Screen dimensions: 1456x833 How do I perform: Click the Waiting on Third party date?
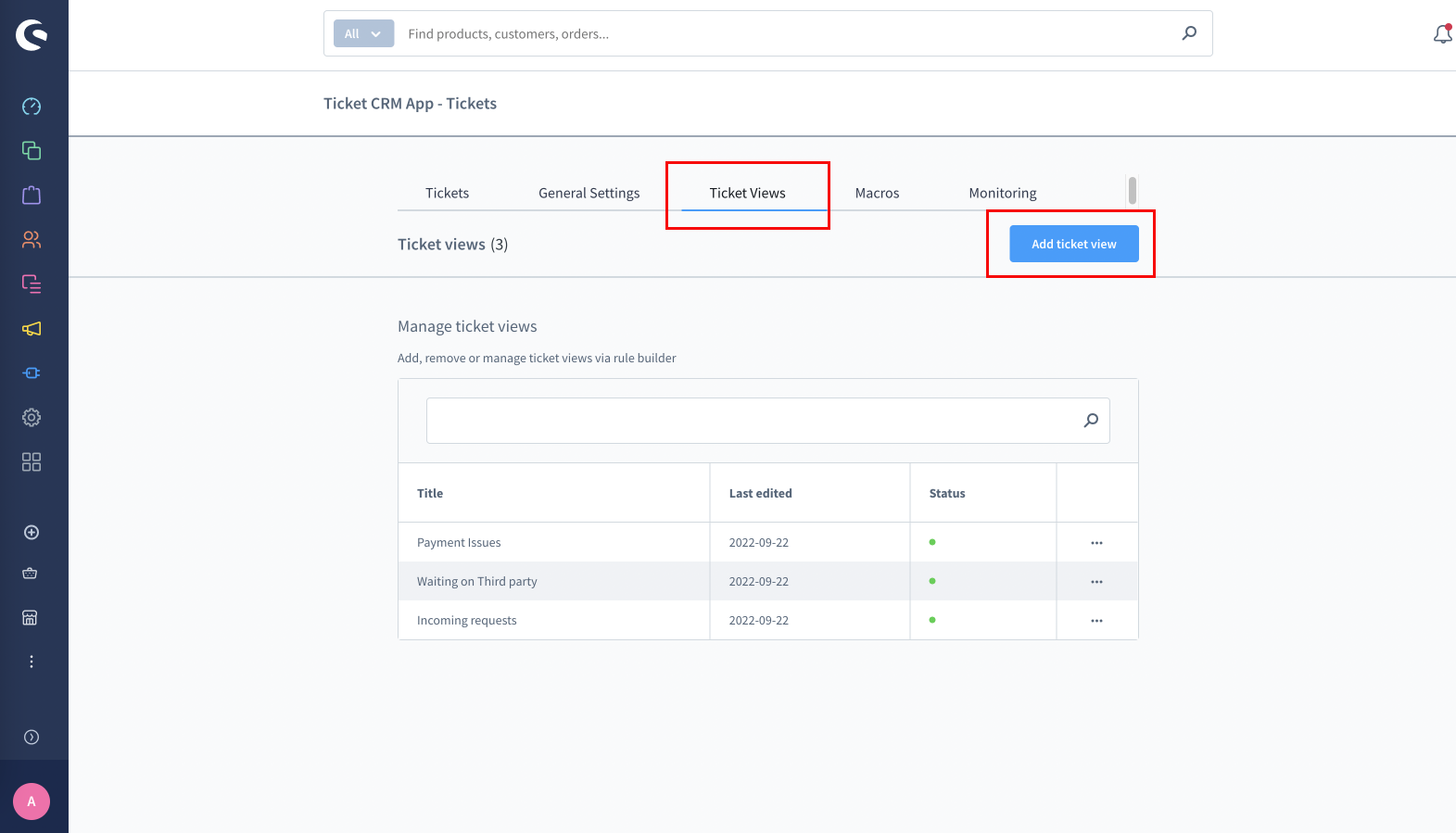tap(759, 582)
